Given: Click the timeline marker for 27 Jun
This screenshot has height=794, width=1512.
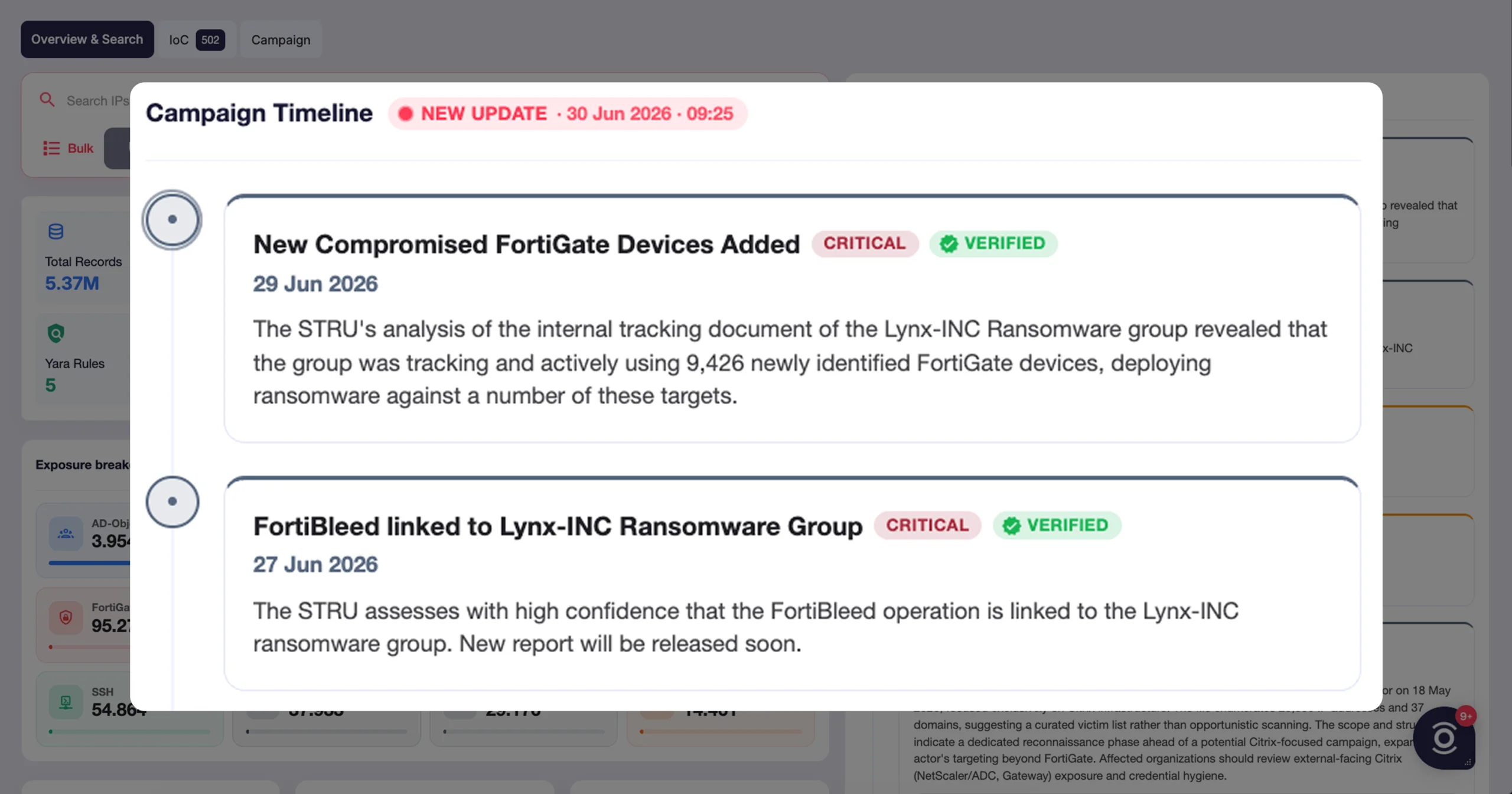Looking at the screenshot, I should (172, 502).
